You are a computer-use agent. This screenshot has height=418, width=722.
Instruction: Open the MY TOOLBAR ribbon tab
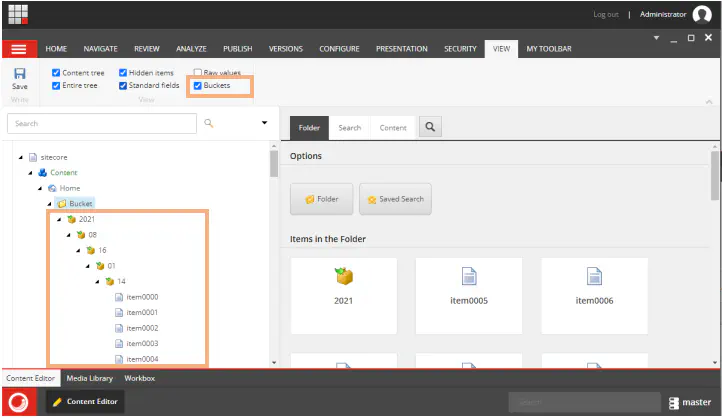tap(549, 49)
